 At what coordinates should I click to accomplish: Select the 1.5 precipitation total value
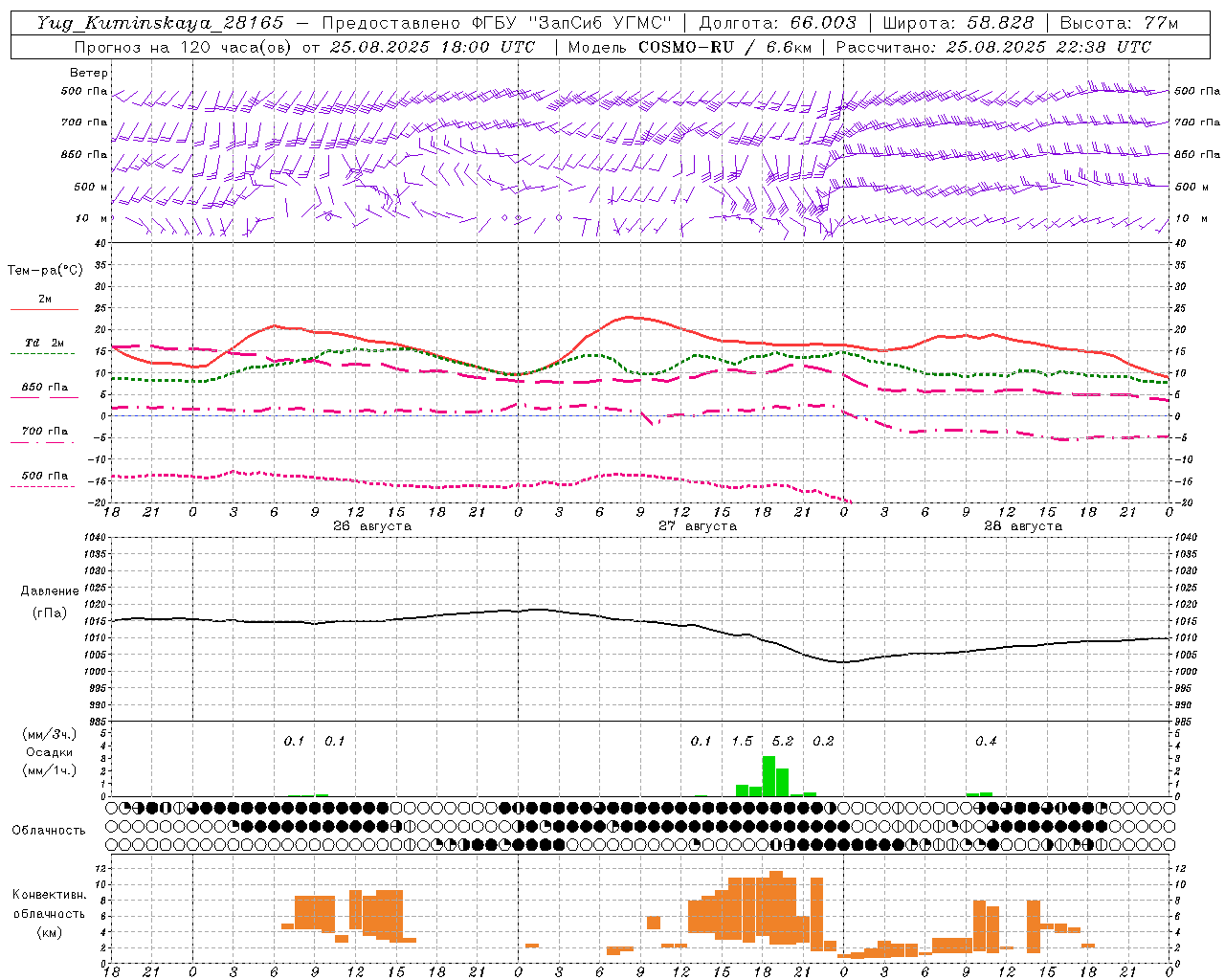coord(743,741)
